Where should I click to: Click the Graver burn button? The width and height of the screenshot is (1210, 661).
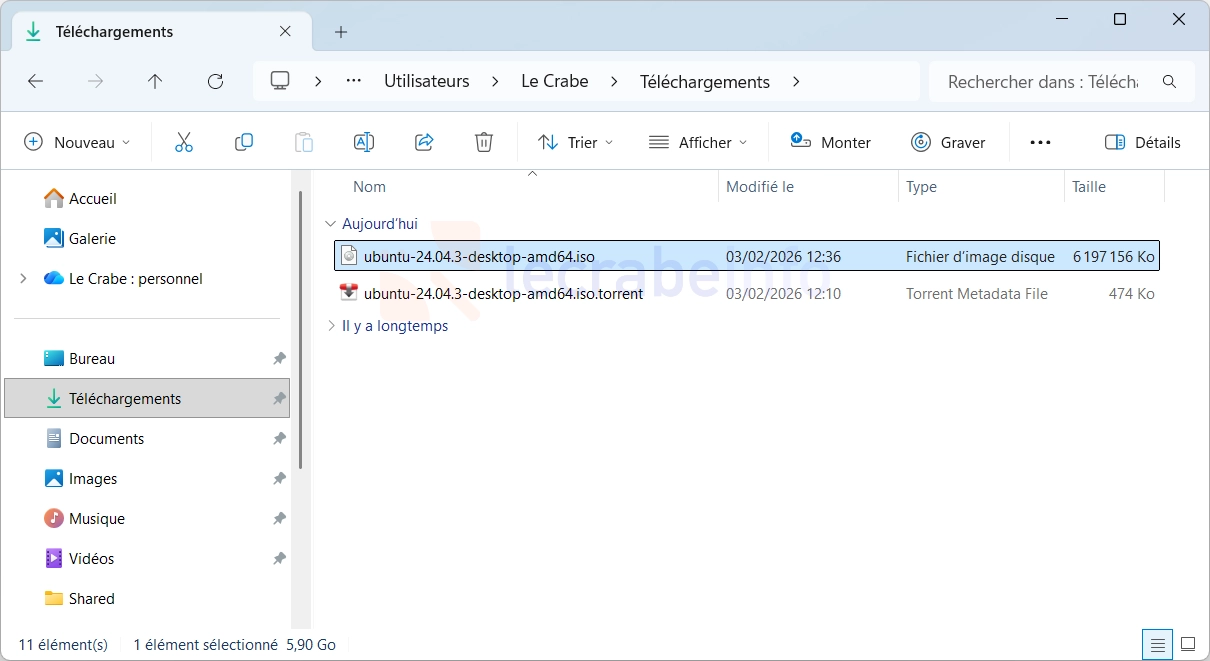tap(948, 142)
